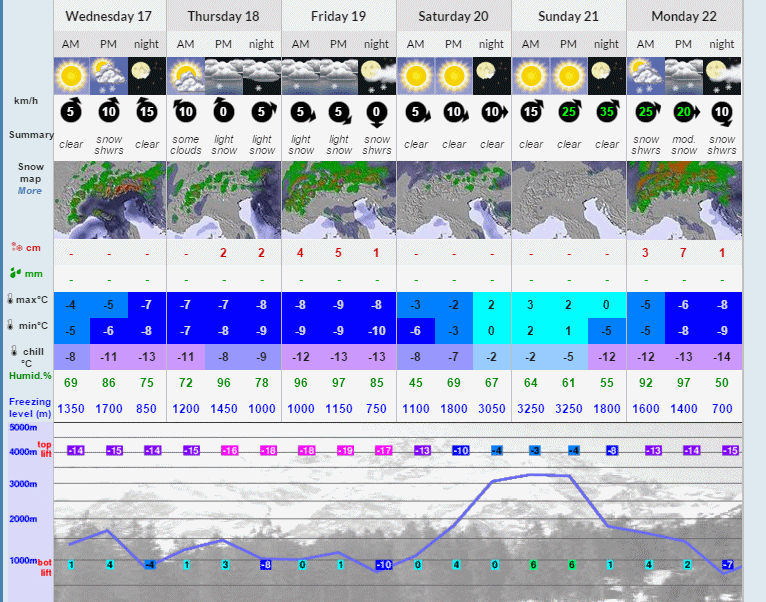766x602 pixels.
Task: Select the Wednesday 17 day header
Action: pos(108,16)
